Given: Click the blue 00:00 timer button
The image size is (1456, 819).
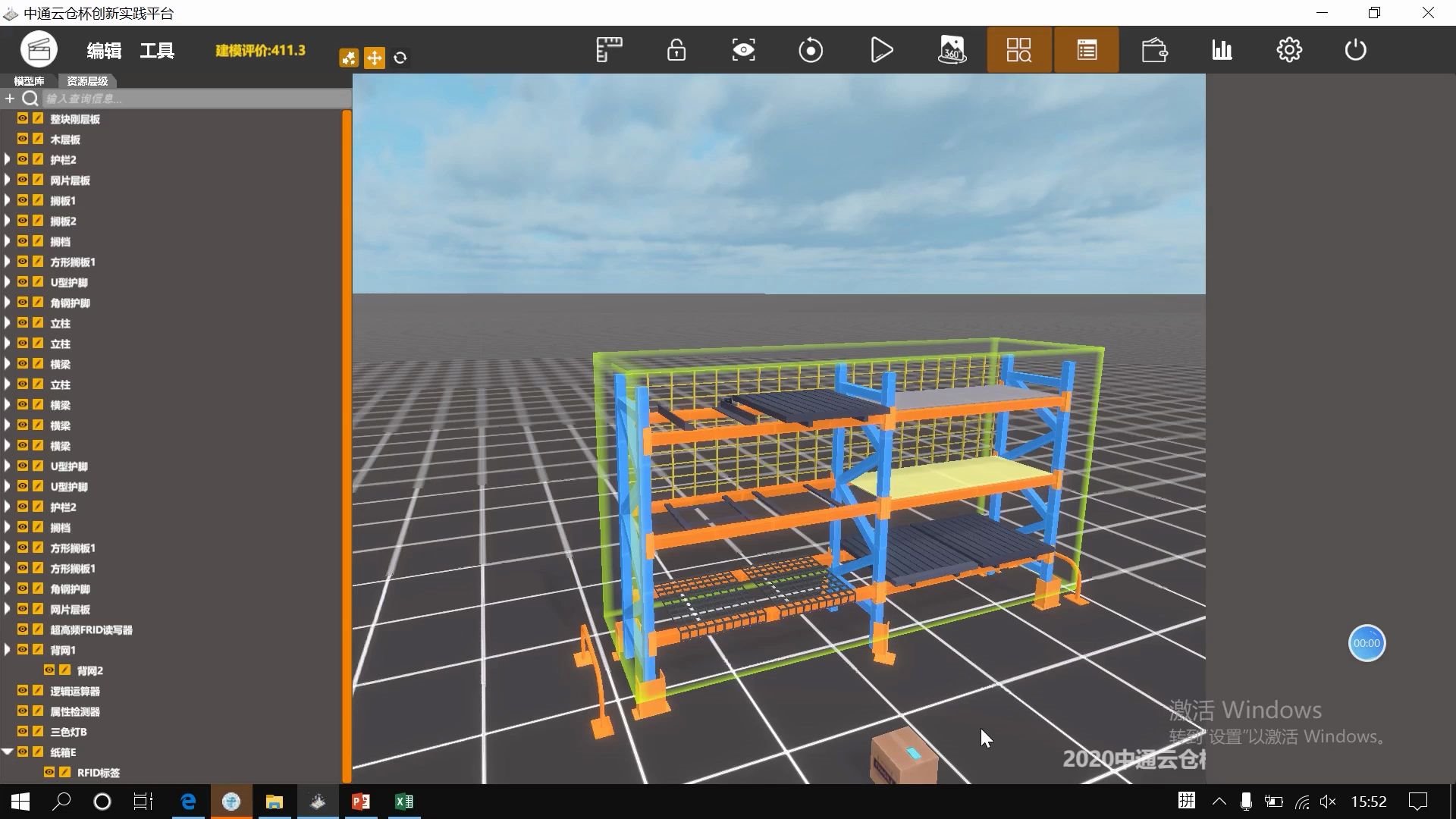Looking at the screenshot, I should tap(1367, 643).
